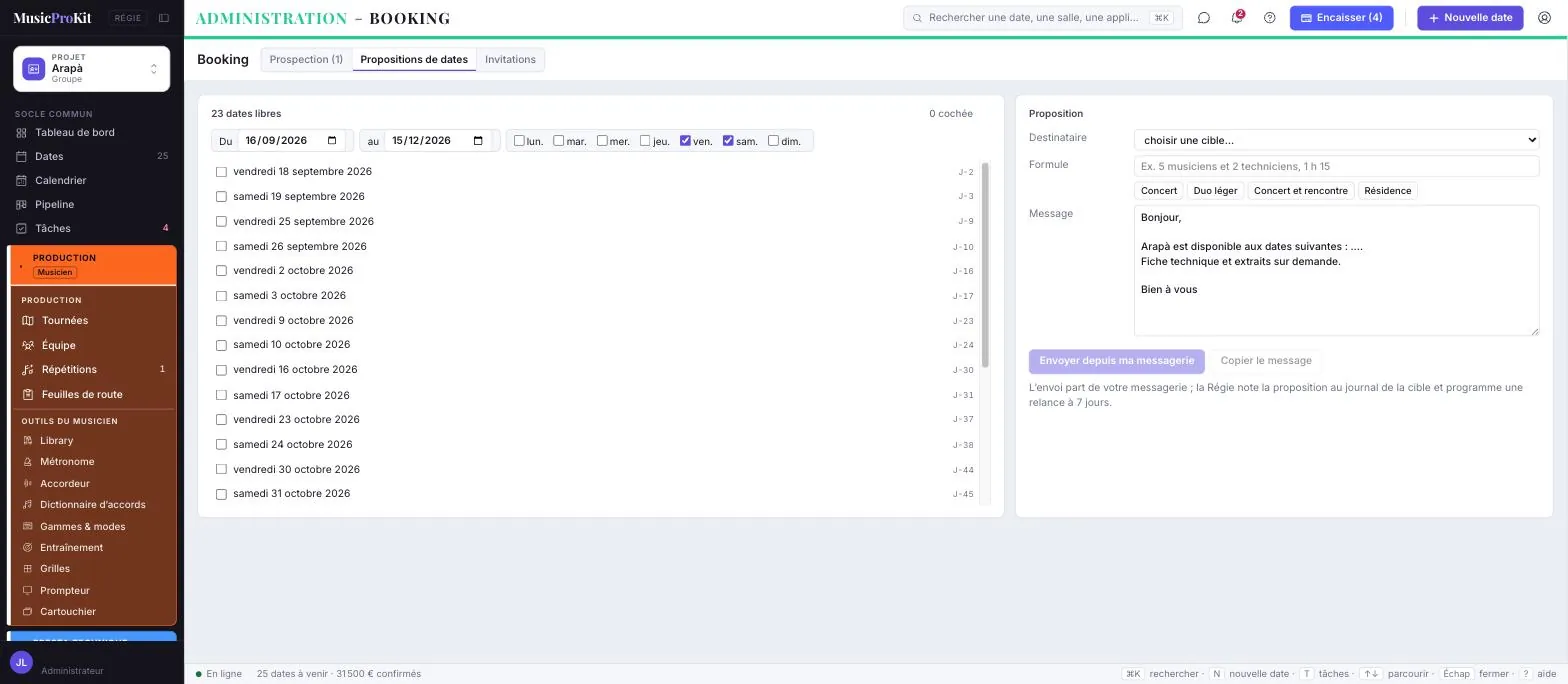Click the Feuilles de route icon
Screen dimensions: 1568x684
click(x=28, y=395)
